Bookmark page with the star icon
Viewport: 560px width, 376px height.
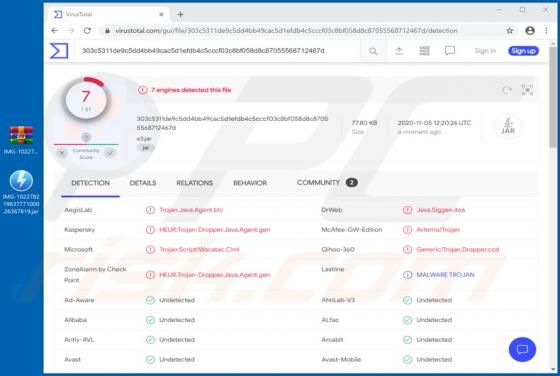510,31
